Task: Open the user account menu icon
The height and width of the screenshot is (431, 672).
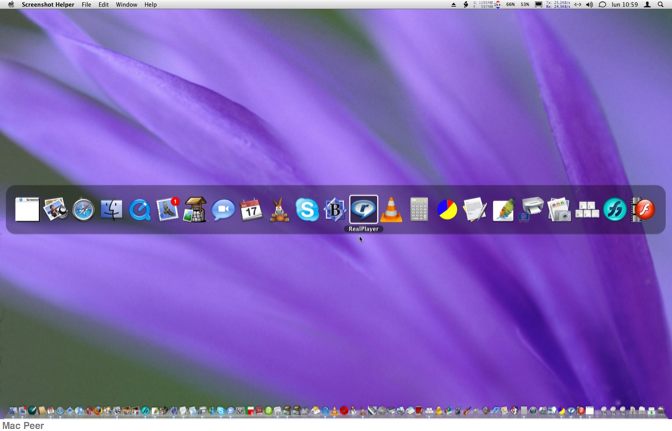Action: (x=648, y=4)
